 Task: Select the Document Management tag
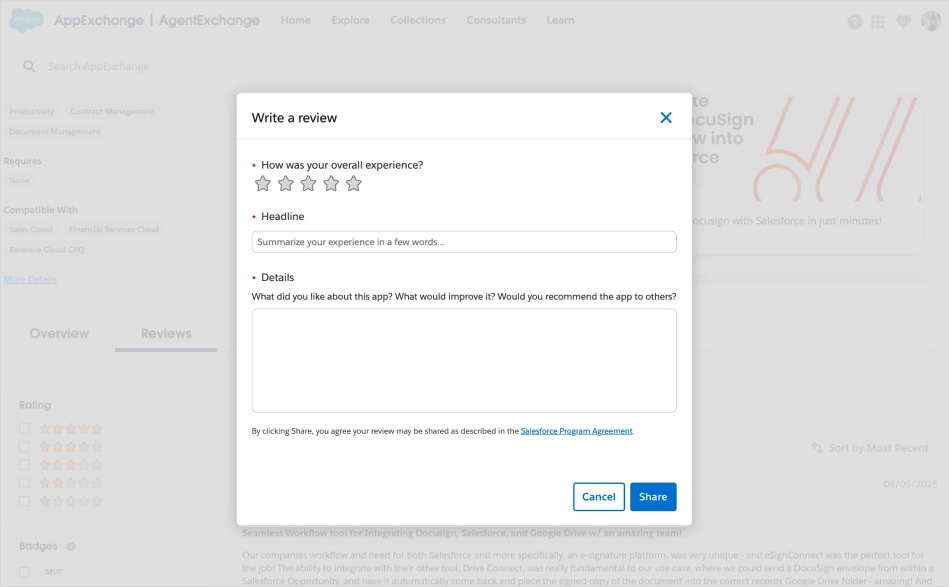(54, 131)
